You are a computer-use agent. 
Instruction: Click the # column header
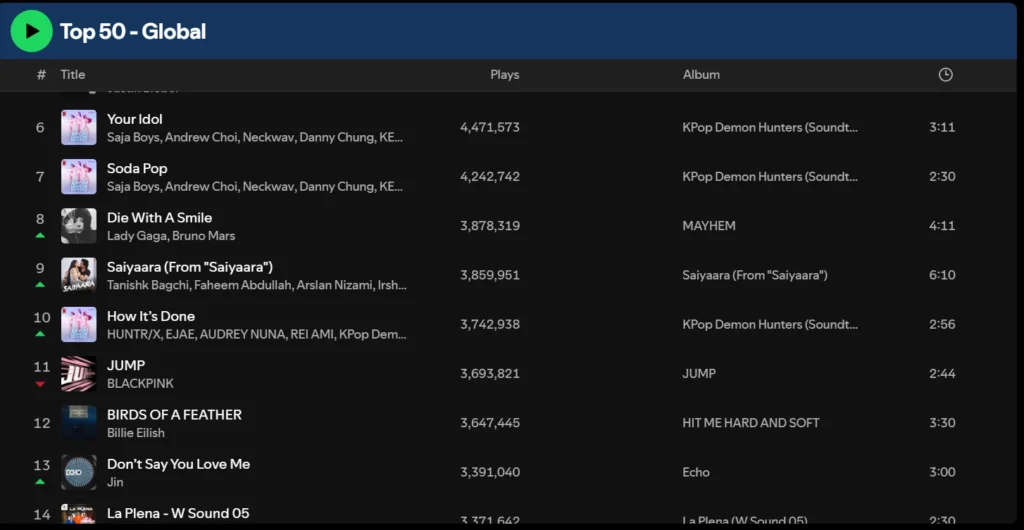[41, 75]
